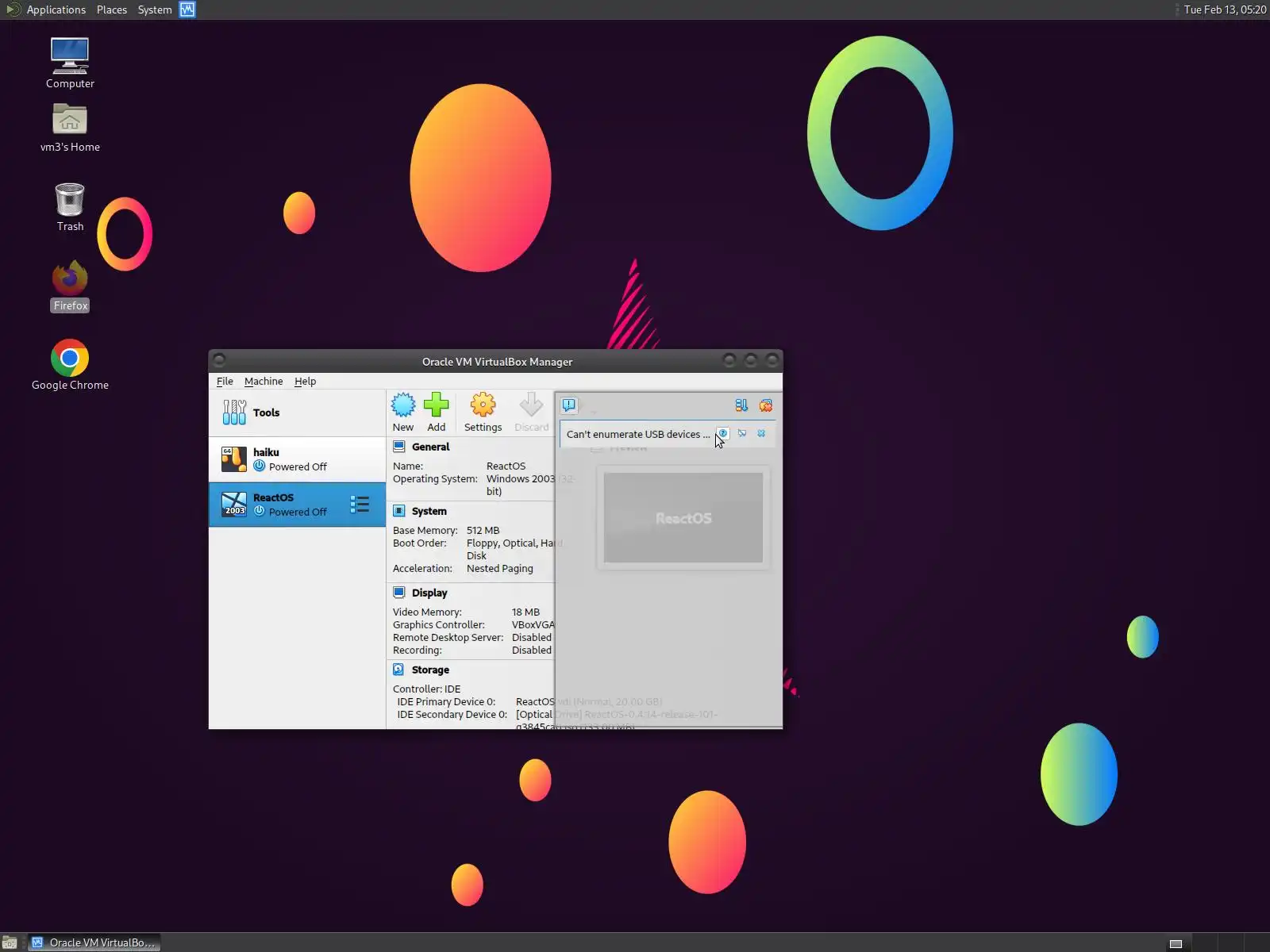
Task: Click ReactOS's Powered Off status text
Action: [x=298, y=512]
